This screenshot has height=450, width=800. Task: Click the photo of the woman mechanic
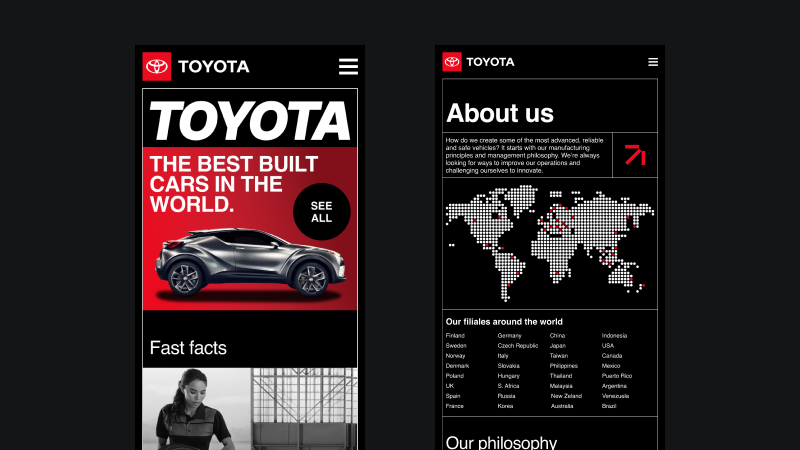196,409
